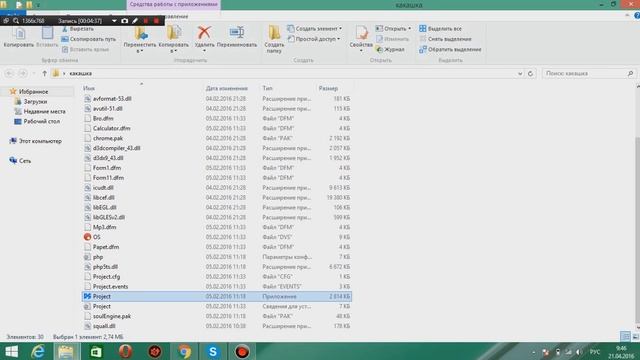Click the pencil draw icon in recorder bar
The height and width of the screenshot is (360, 640).
click(135, 21)
